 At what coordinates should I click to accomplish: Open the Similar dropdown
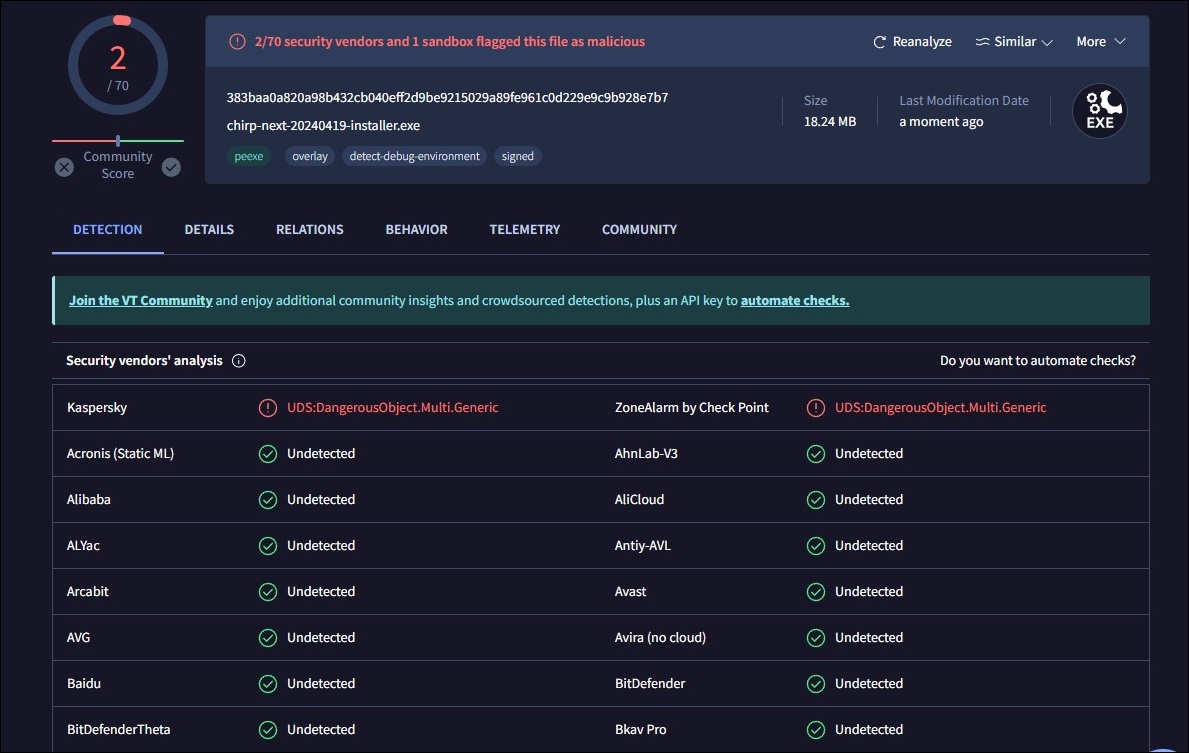coord(1014,42)
